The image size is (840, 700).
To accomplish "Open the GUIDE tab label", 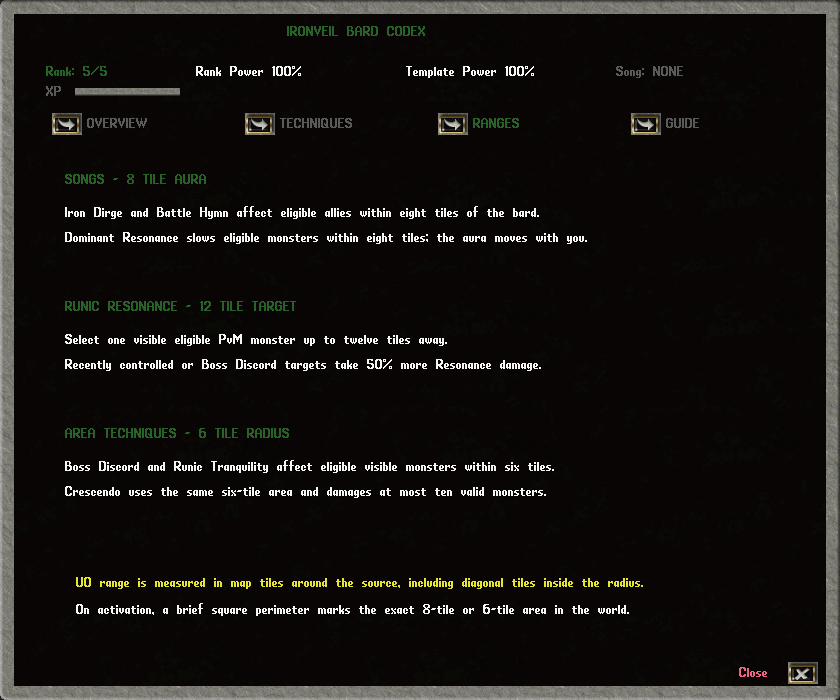I will point(682,124).
